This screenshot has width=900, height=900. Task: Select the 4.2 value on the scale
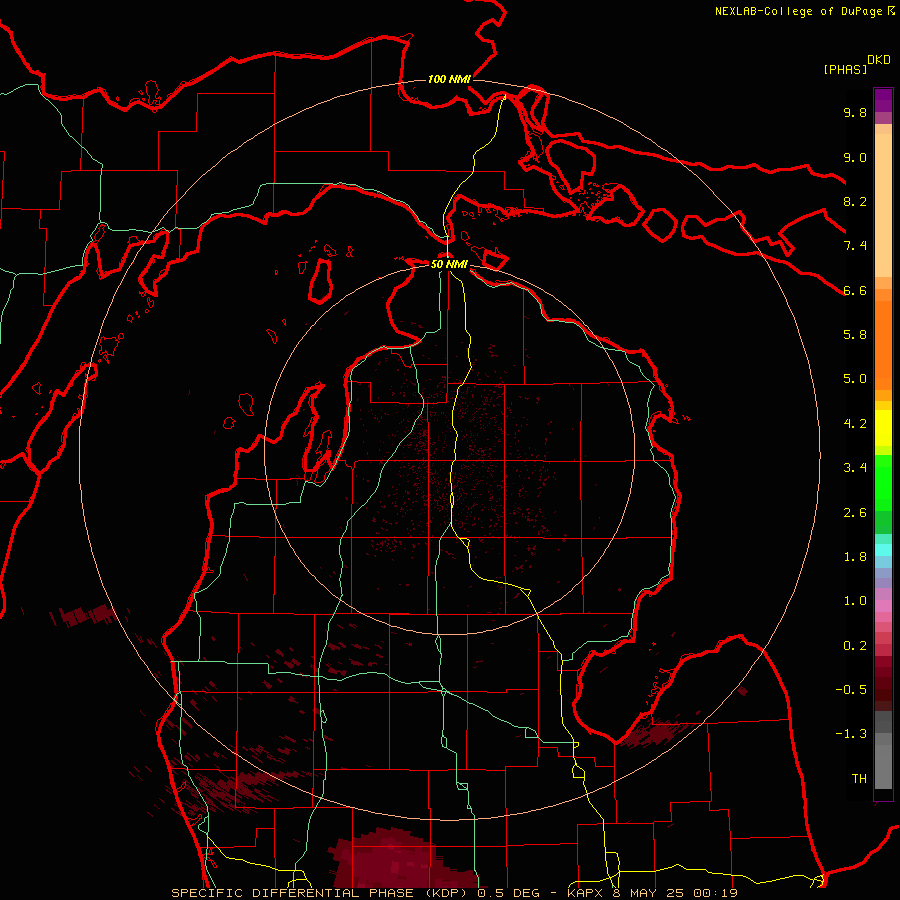855,424
